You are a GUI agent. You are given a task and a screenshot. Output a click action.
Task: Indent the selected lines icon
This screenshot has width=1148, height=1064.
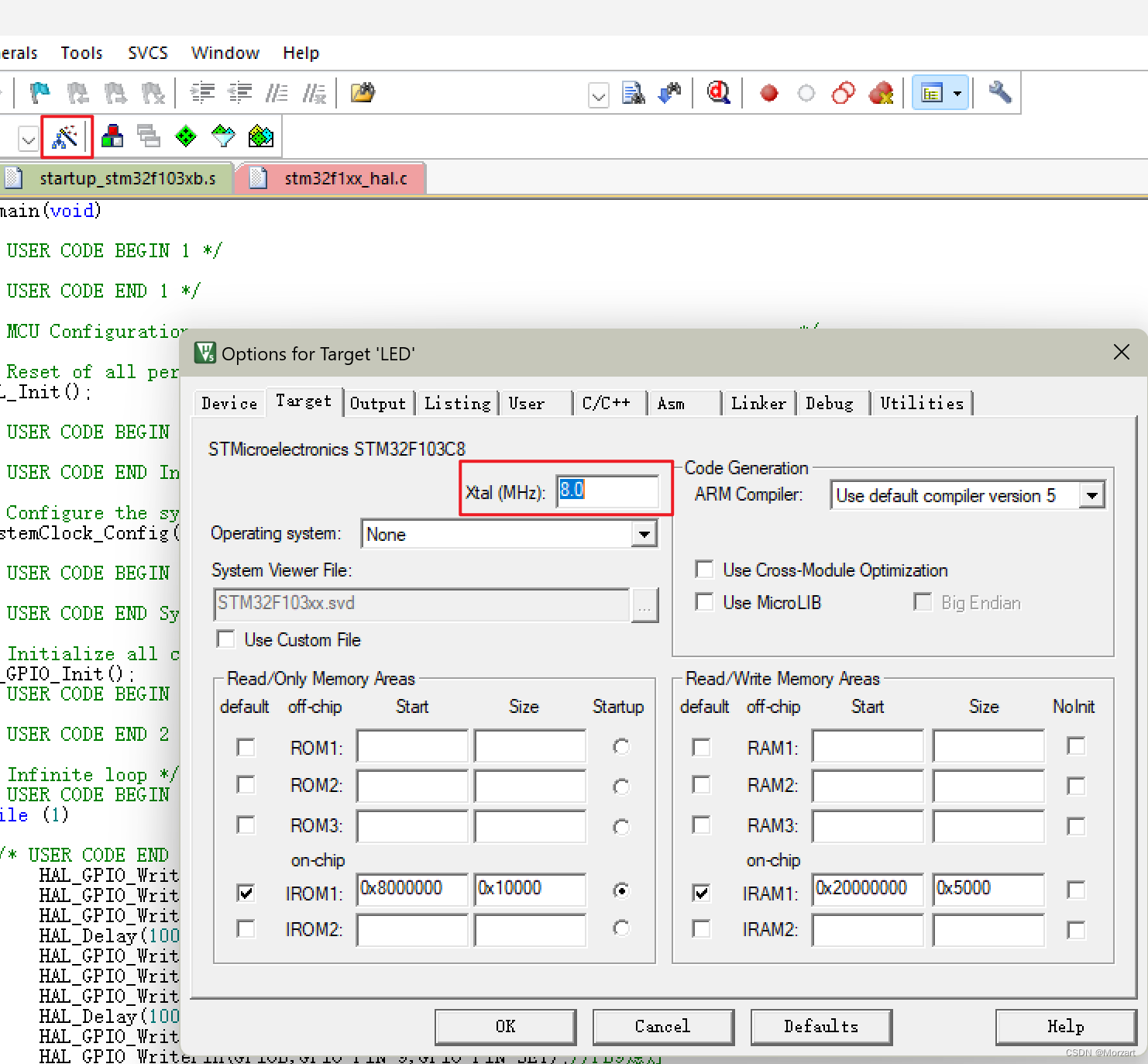[203, 93]
